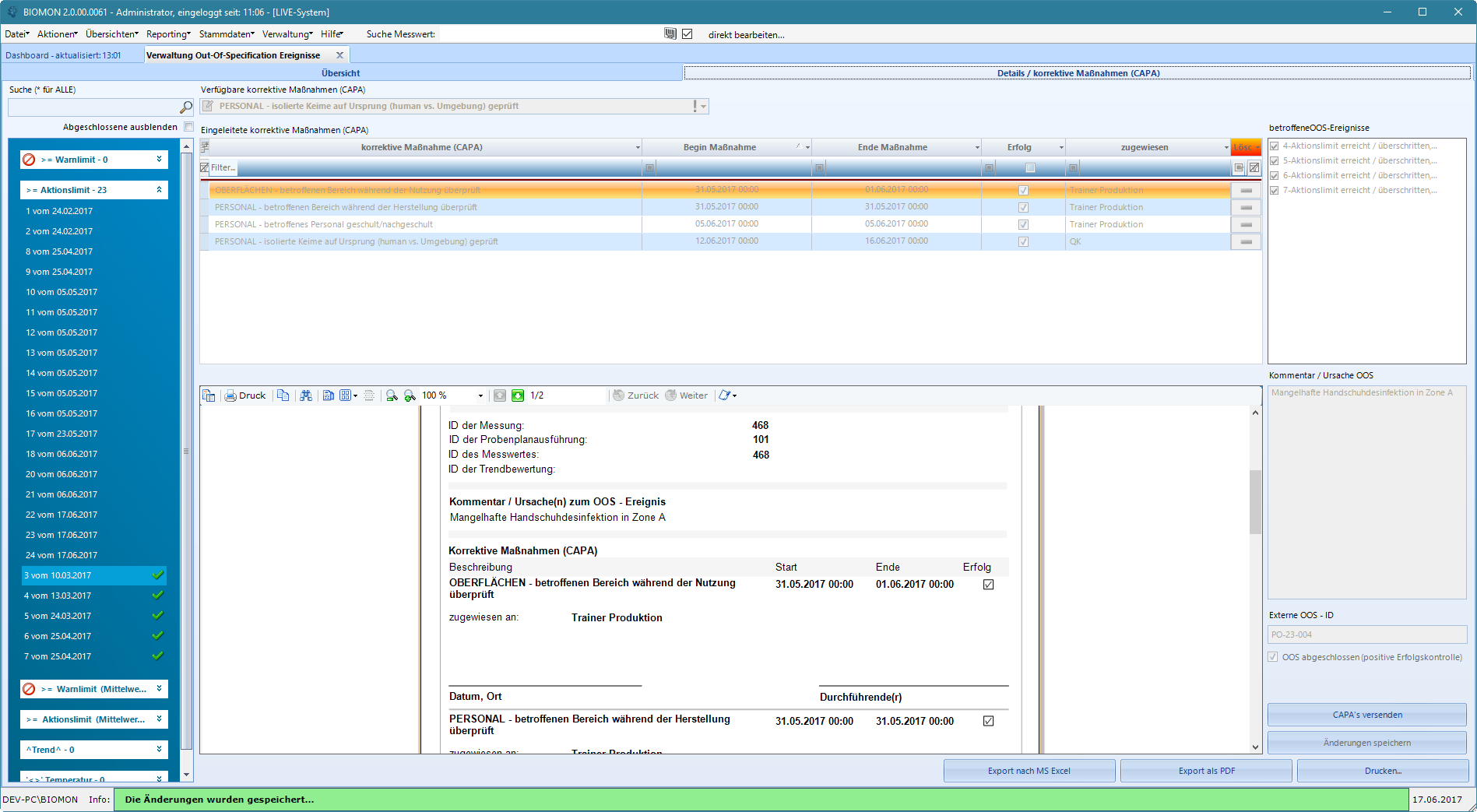Viewport: 1477px width, 812px height.
Task: Open the 'korrektive Maßnahme (CAPA)' column filter dropdown
Action: coord(638,147)
